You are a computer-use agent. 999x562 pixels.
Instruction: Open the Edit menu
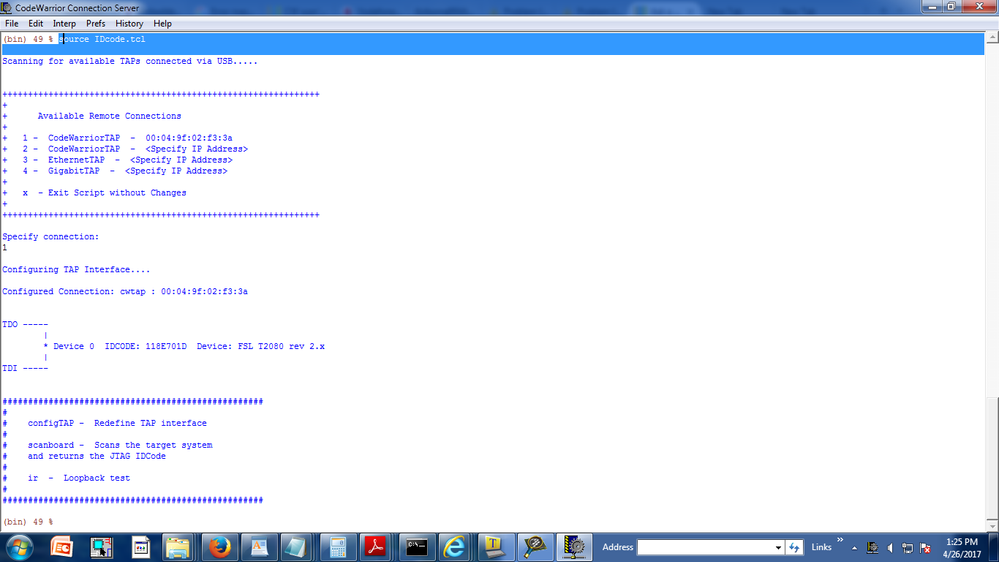click(x=36, y=24)
